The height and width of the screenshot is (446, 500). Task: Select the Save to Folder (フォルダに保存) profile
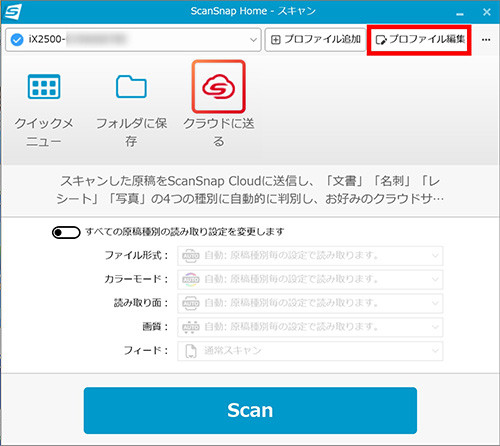point(131,87)
